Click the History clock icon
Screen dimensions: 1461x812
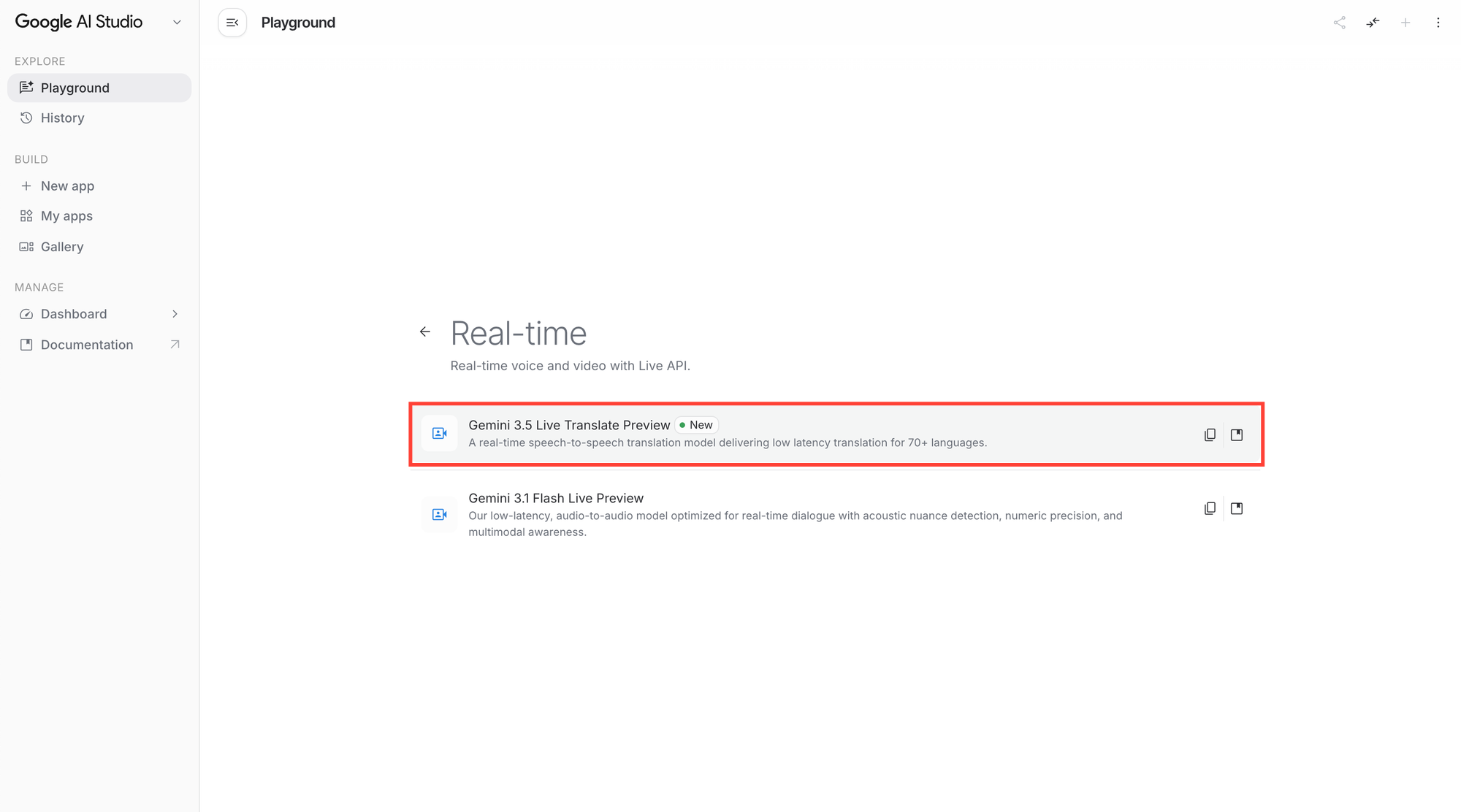click(26, 118)
